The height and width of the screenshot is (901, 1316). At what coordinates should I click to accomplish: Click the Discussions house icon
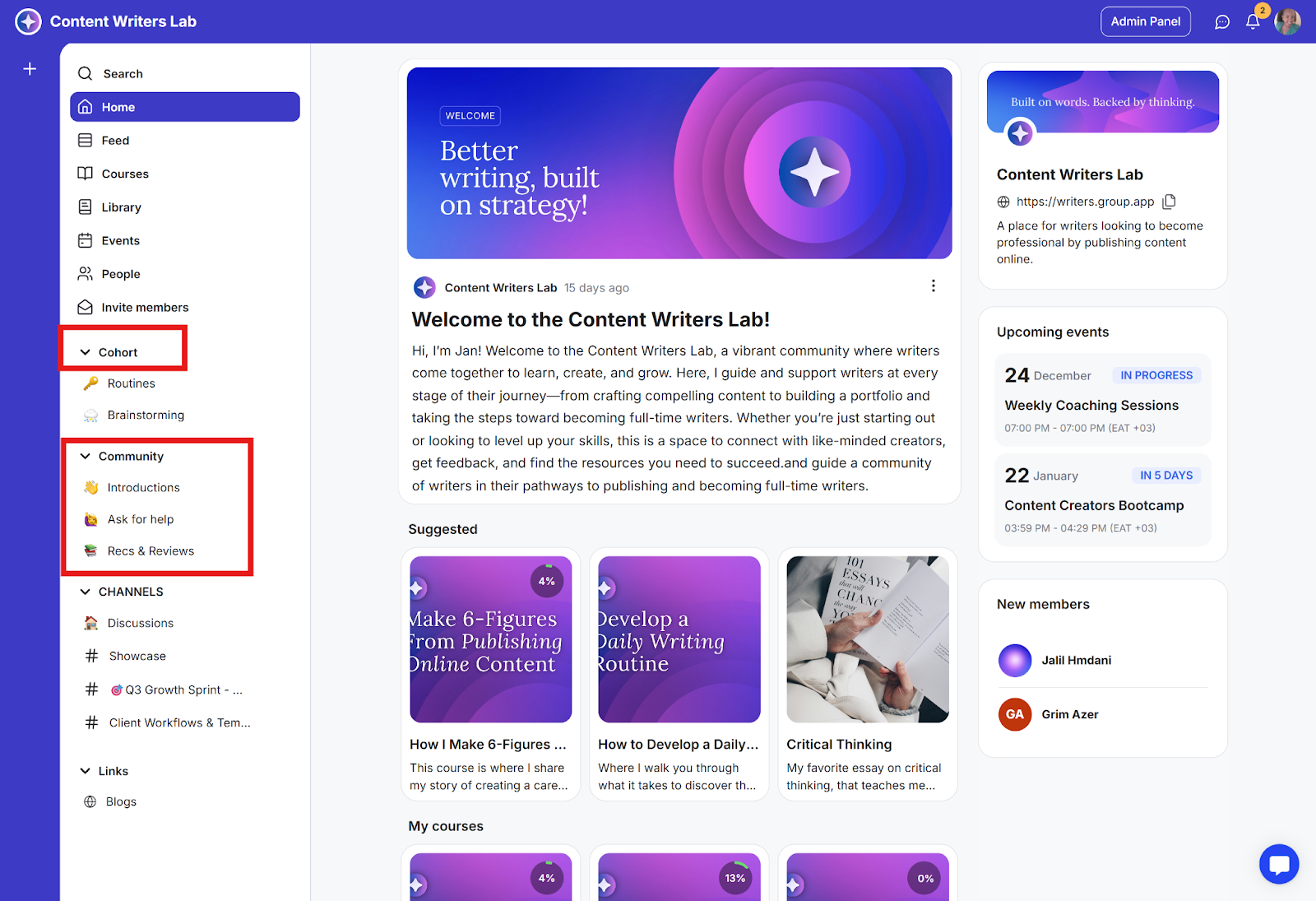click(91, 624)
